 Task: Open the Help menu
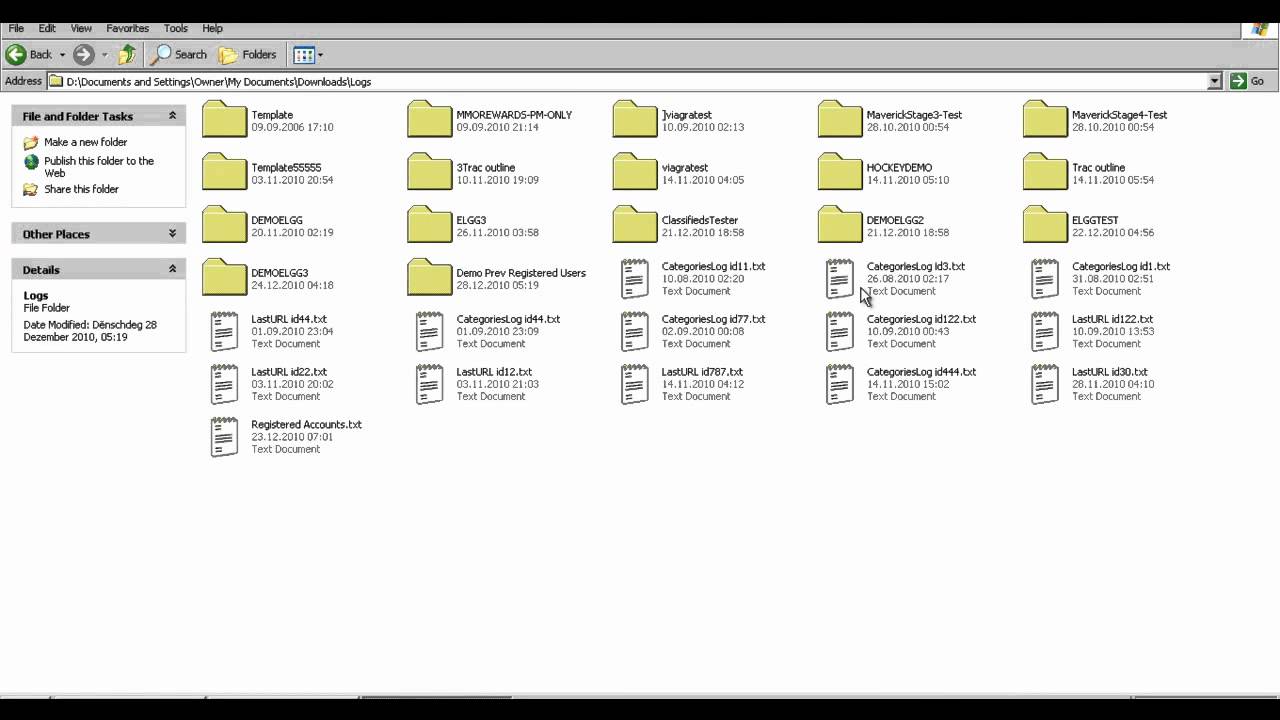[212, 28]
